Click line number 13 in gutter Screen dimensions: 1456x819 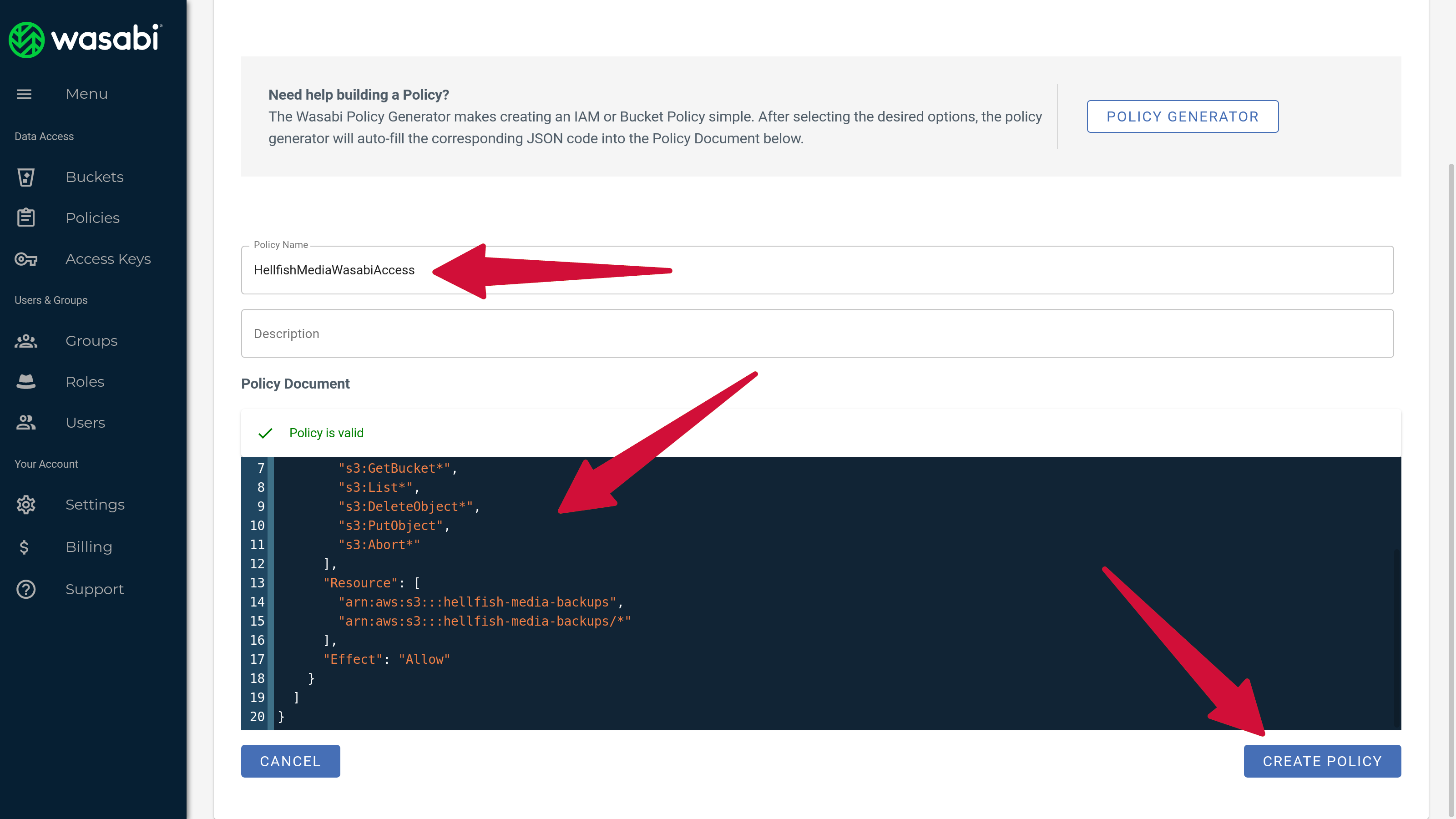tap(257, 583)
